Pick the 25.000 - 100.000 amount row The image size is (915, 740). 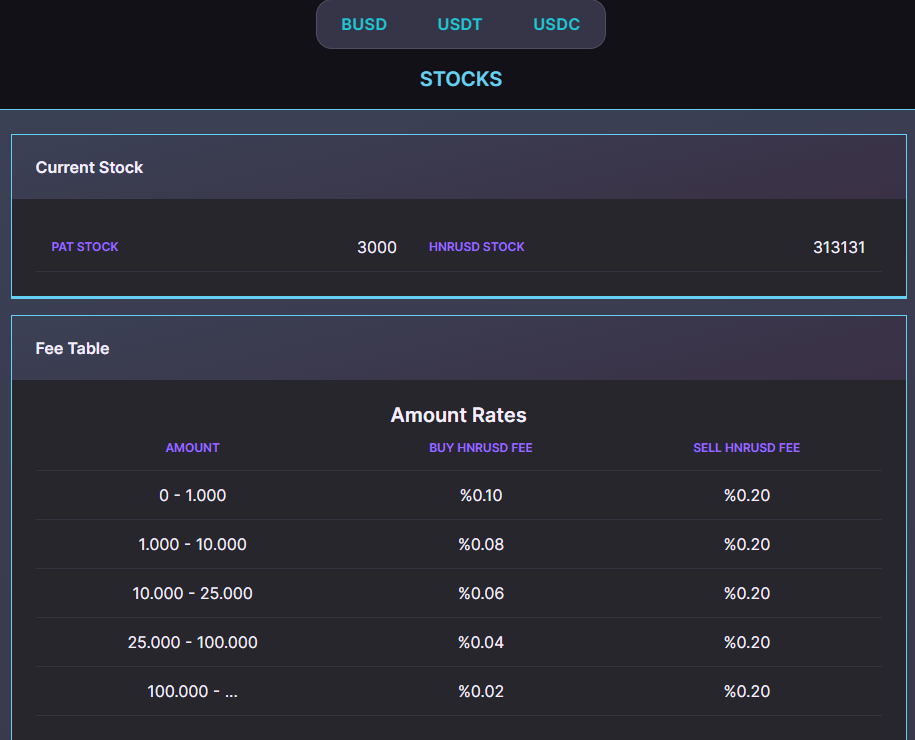click(192, 642)
